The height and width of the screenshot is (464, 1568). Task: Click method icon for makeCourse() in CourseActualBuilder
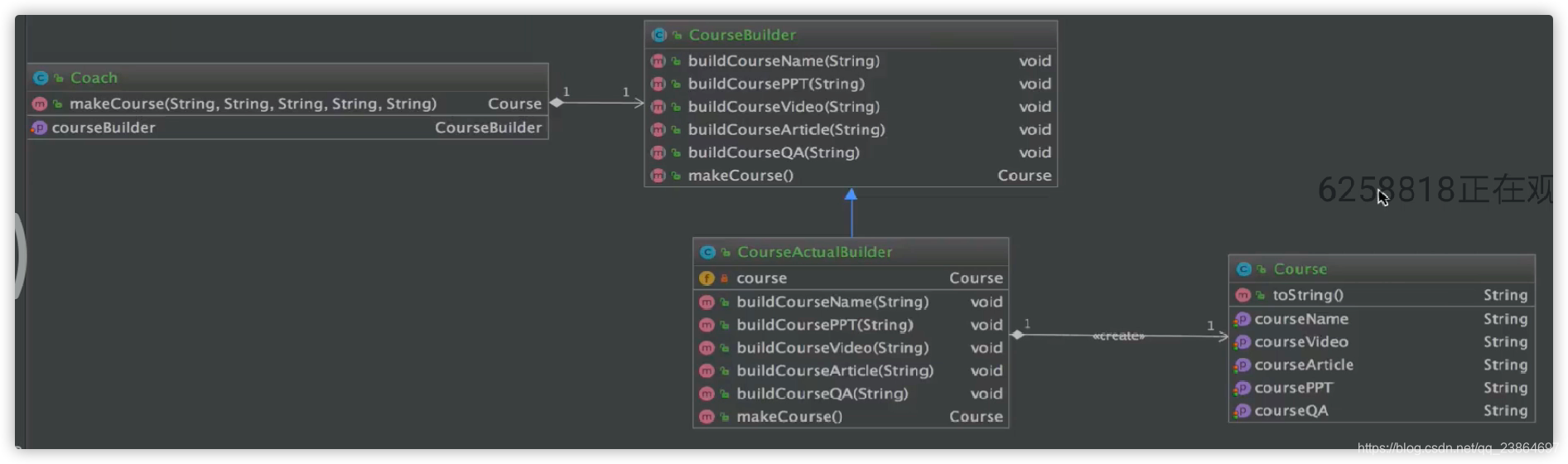(x=707, y=417)
